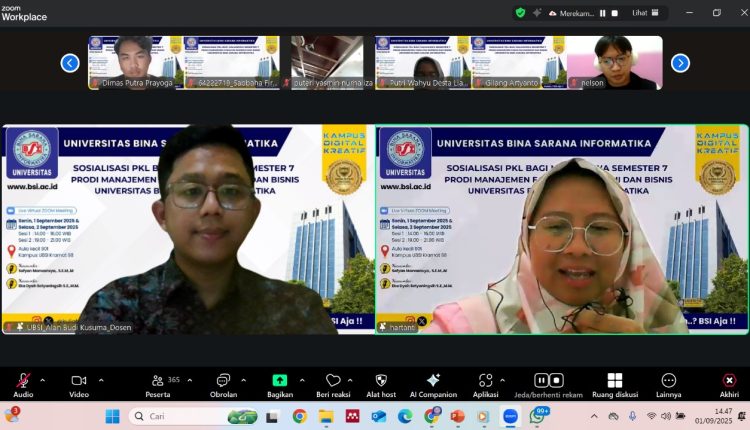Select Putri Wahyu Desta participant thumbnail
The image size is (750, 430).
coord(423,63)
